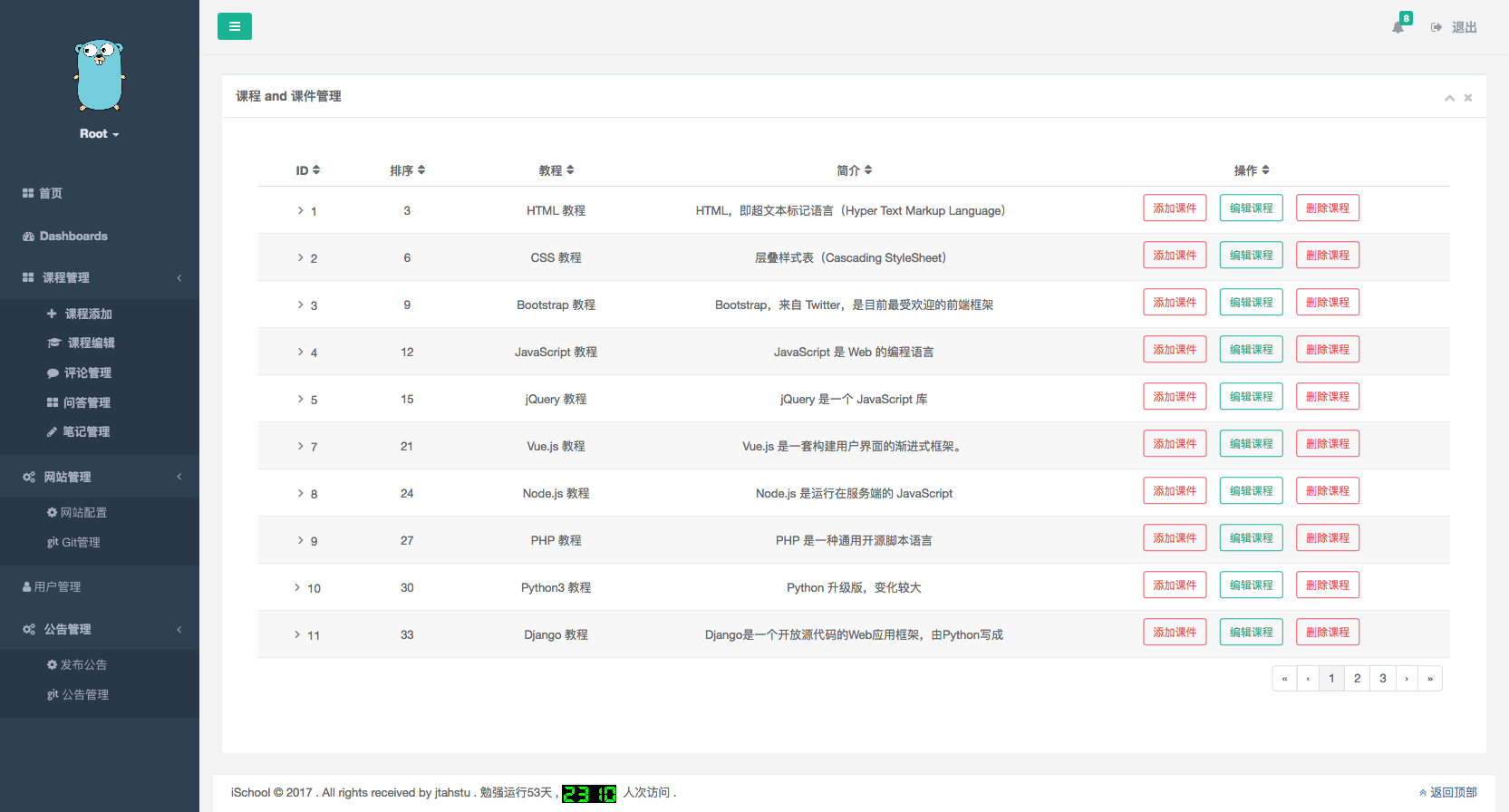The width and height of the screenshot is (1509, 812).
Task: Click 添加课件 for HTML 教程
Action: tap(1175, 208)
